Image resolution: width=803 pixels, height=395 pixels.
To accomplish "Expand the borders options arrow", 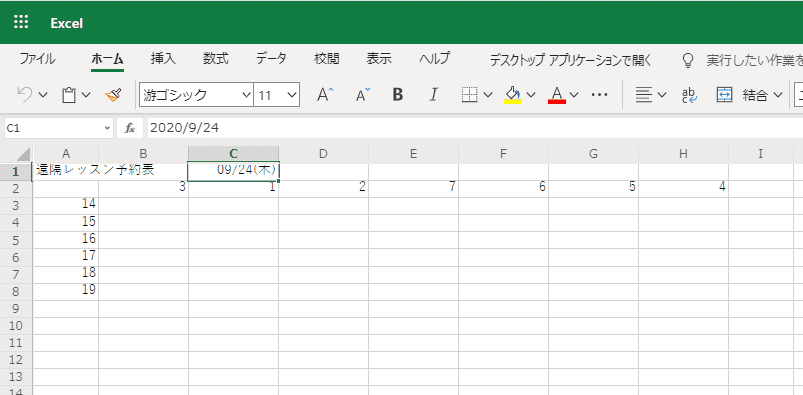I will coord(488,95).
